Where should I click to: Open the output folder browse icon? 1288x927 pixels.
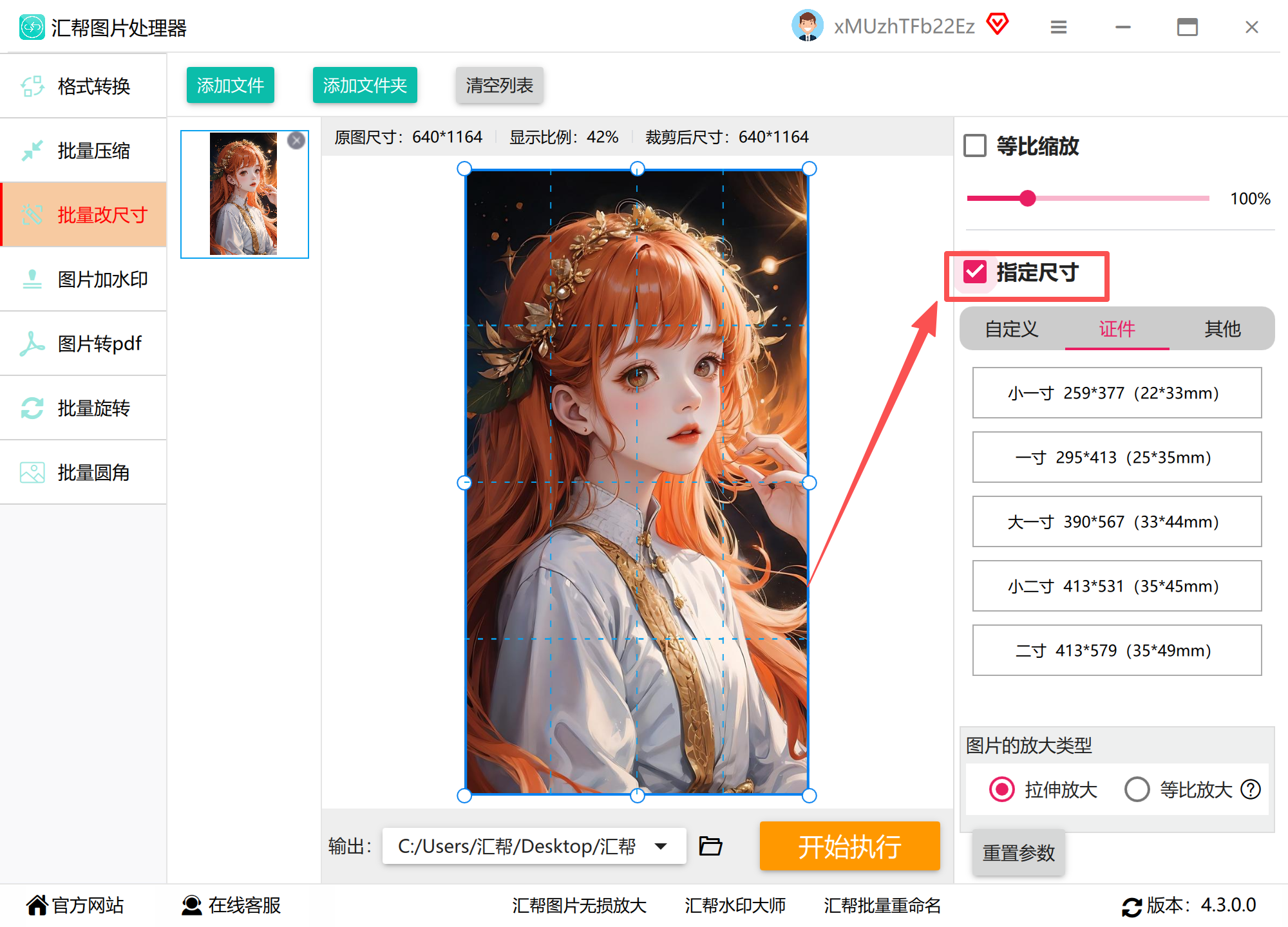point(710,846)
